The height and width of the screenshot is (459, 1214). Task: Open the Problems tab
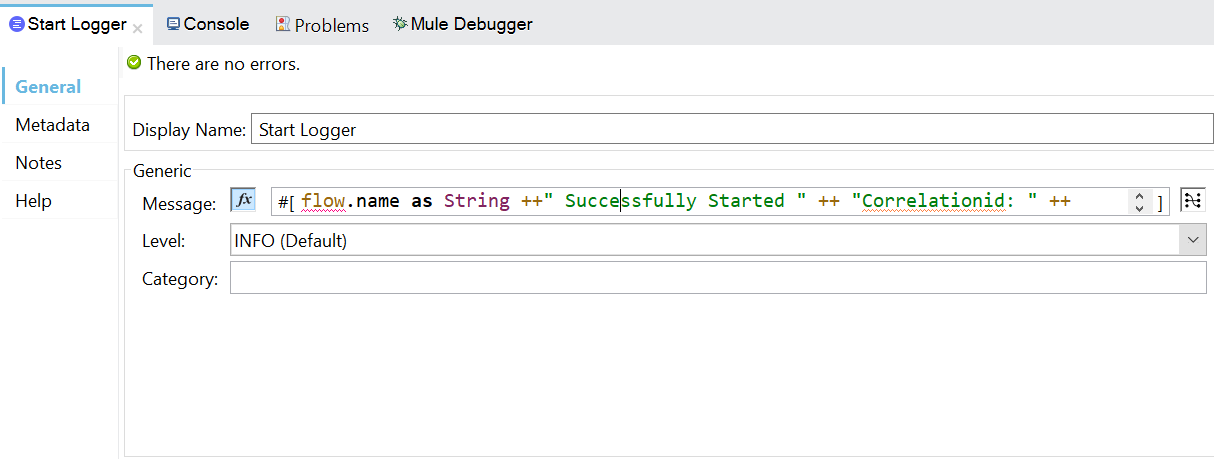tap(331, 25)
